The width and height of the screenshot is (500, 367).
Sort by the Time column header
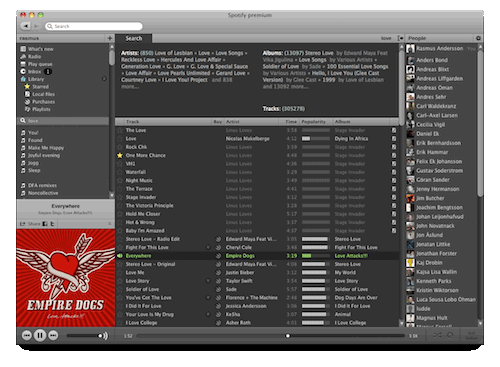289,122
